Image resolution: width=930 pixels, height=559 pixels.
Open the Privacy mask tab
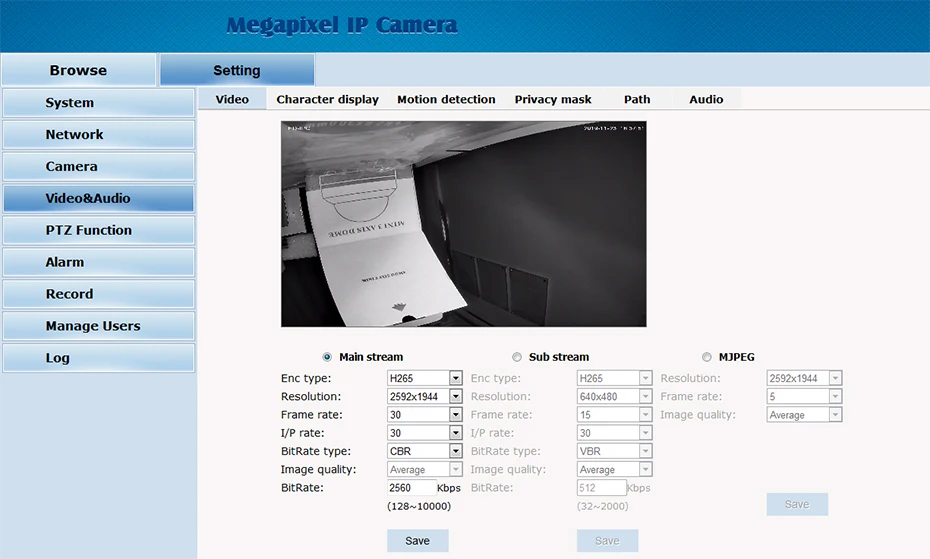[x=553, y=99]
